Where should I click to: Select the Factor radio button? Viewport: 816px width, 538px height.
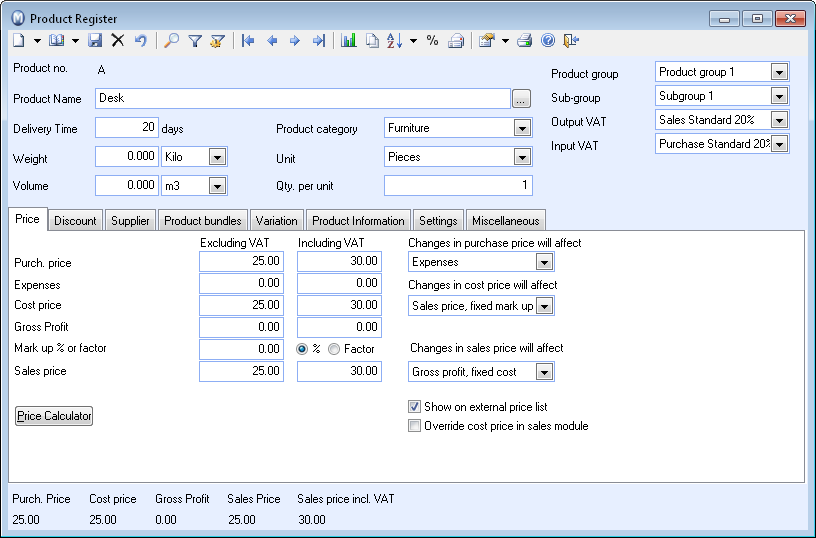(x=334, y=349)
